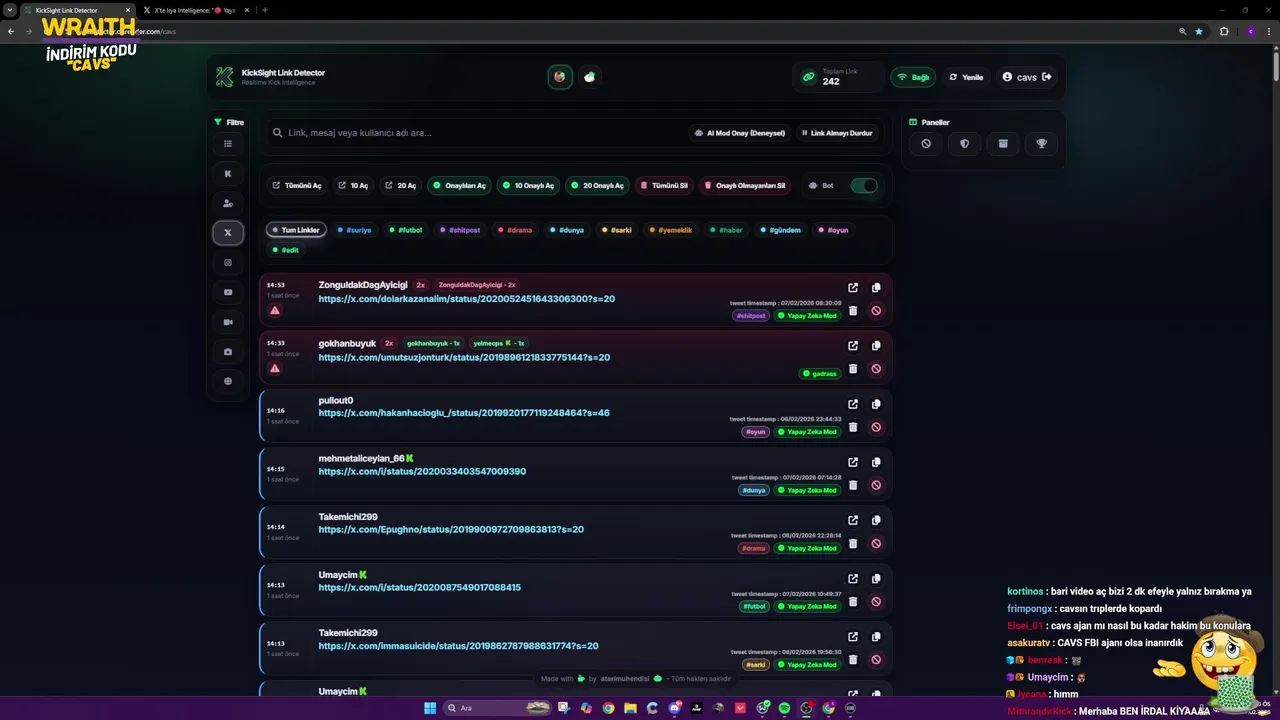Select the #gündem tag filter
Viewport: 1280px width, 720px height.
tap(781, 230)
